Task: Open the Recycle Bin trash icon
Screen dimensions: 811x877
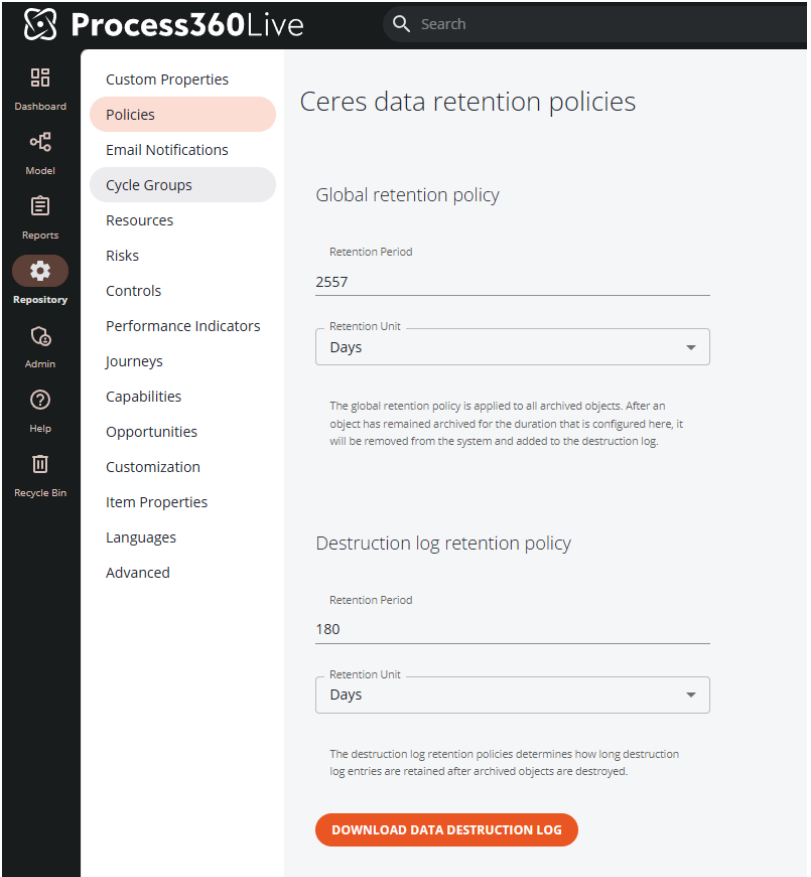Action: (x=40, y=464)
